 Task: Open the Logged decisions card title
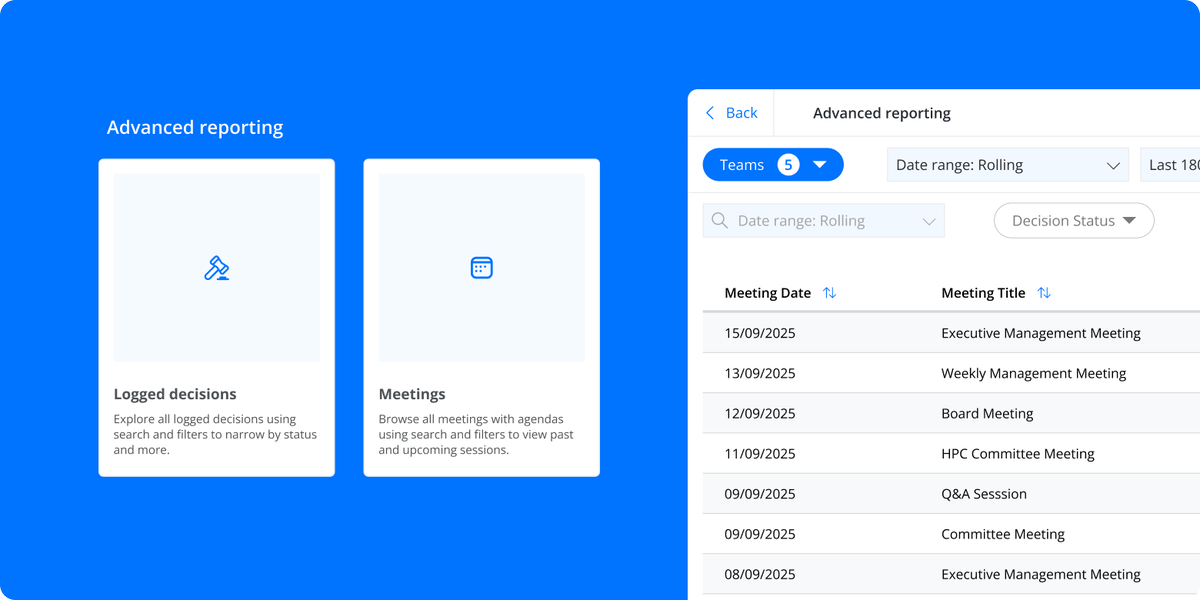pos(175,394)
